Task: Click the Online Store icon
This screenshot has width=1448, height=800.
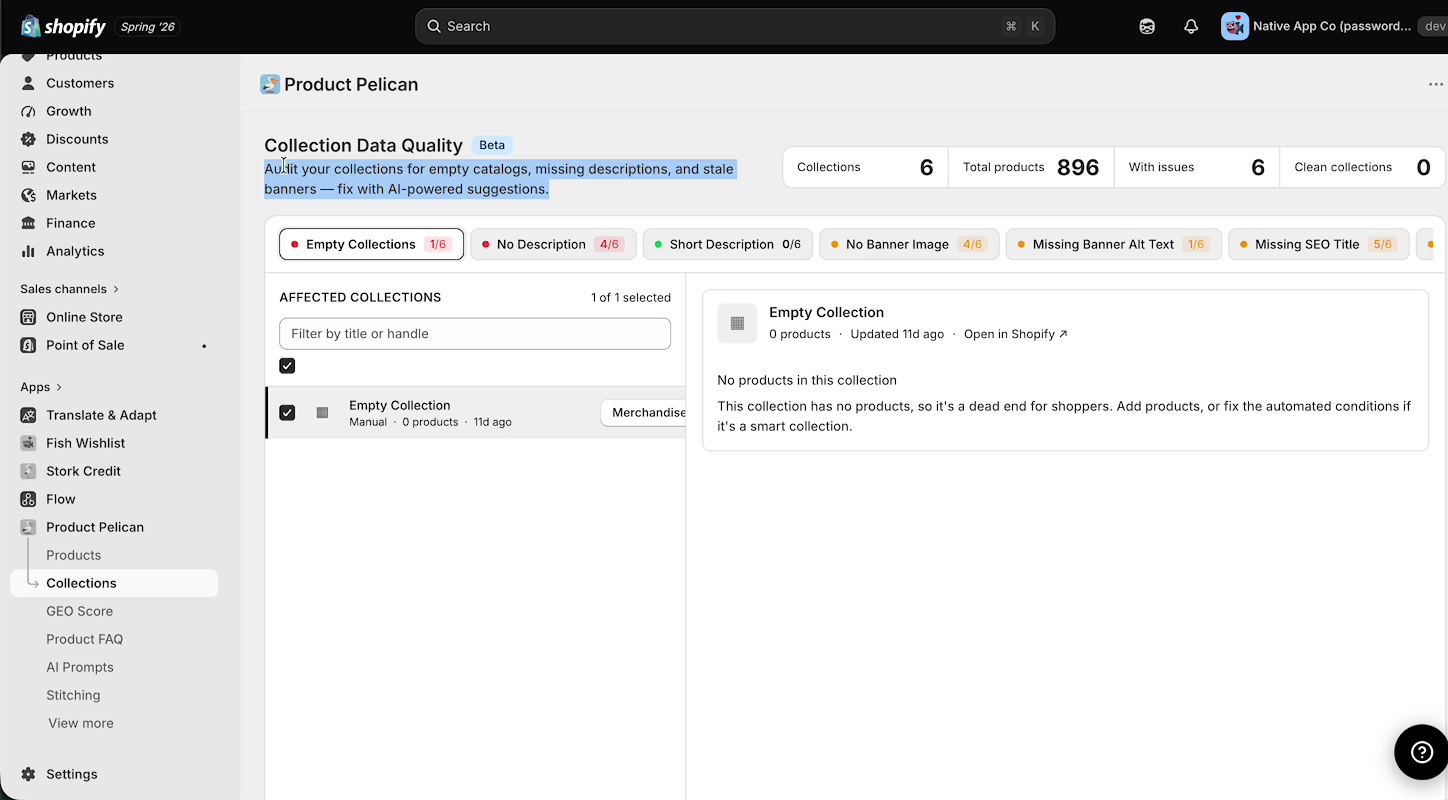Action: point(28,317)
